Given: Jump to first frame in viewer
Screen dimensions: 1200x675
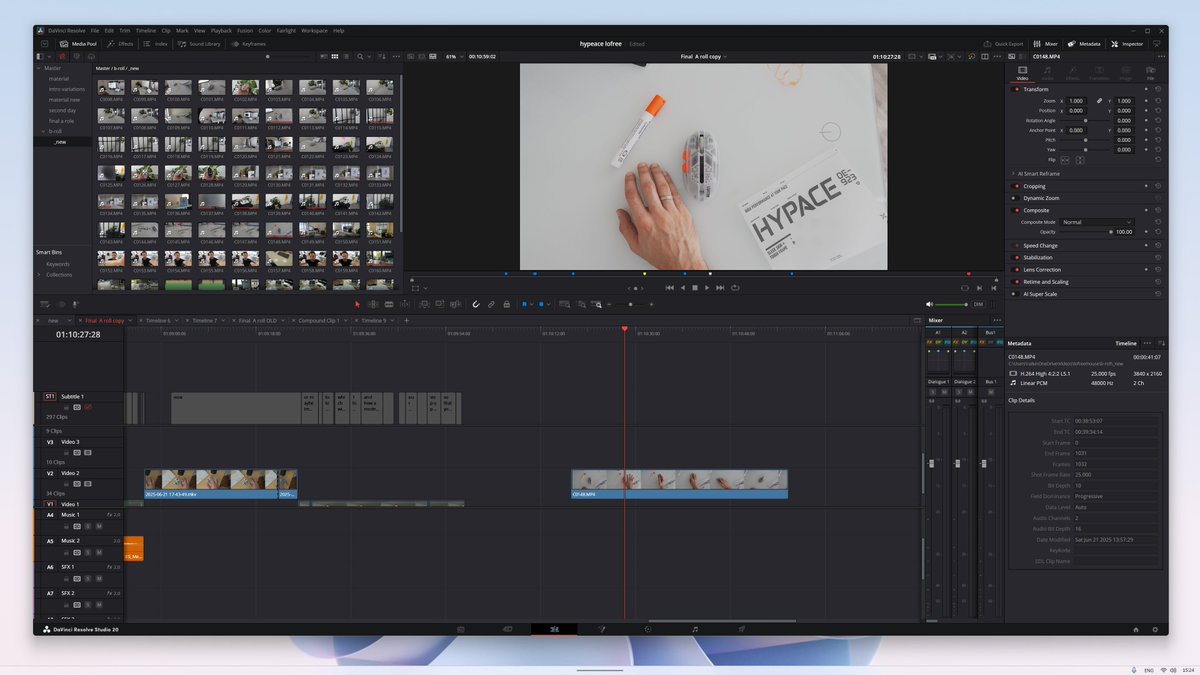Looking at the screenshot, I should 669,288.
